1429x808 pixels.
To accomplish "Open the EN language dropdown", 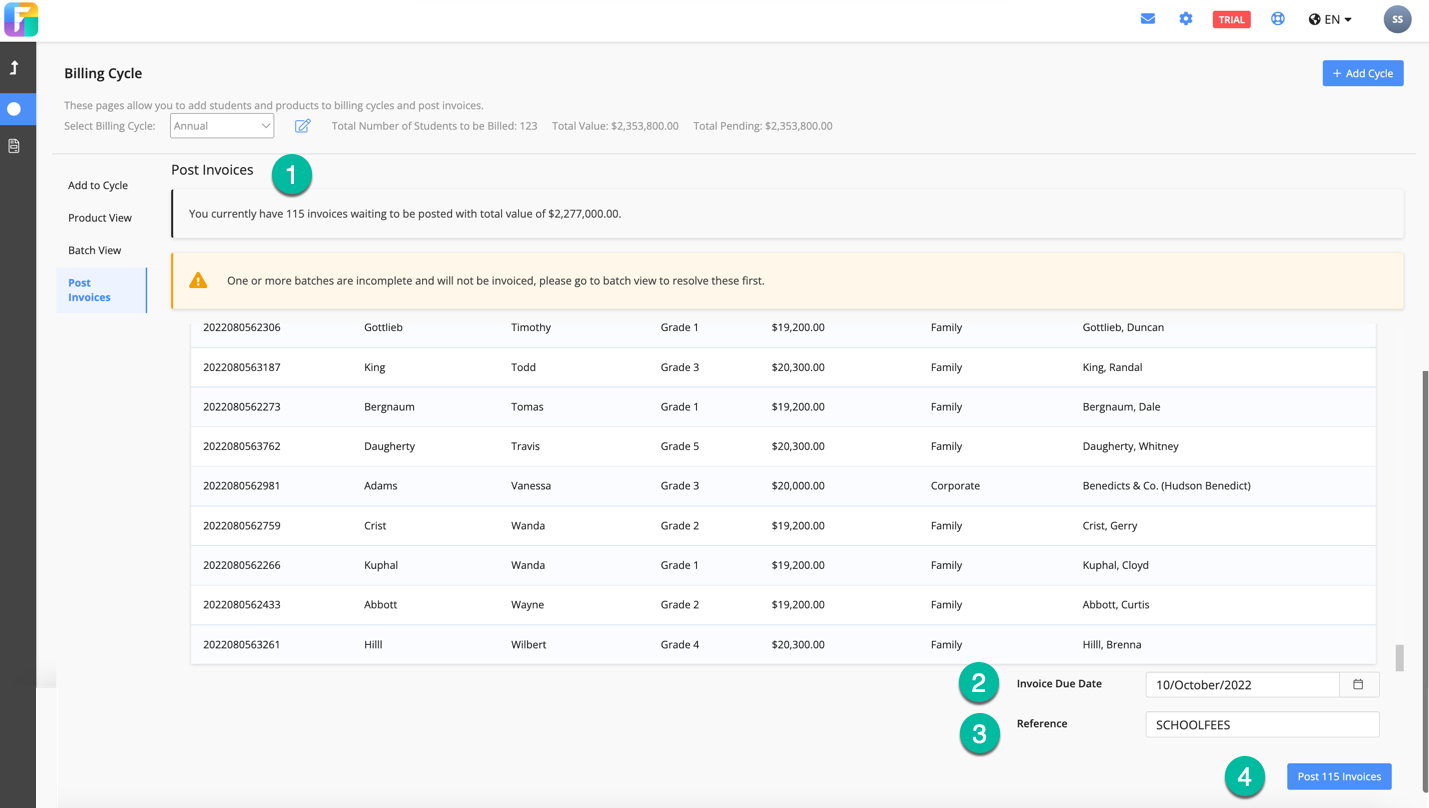I will (1330, 19).
